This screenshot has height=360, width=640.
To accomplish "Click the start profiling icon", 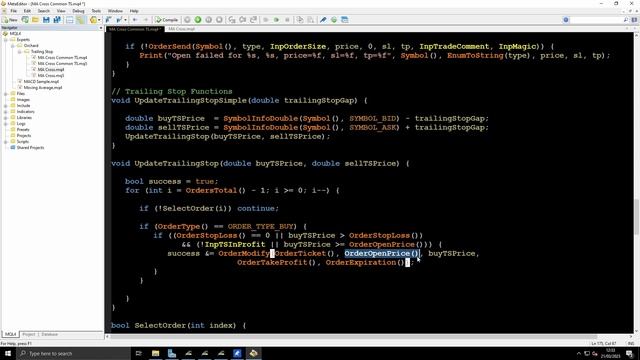I will (276, 20).
